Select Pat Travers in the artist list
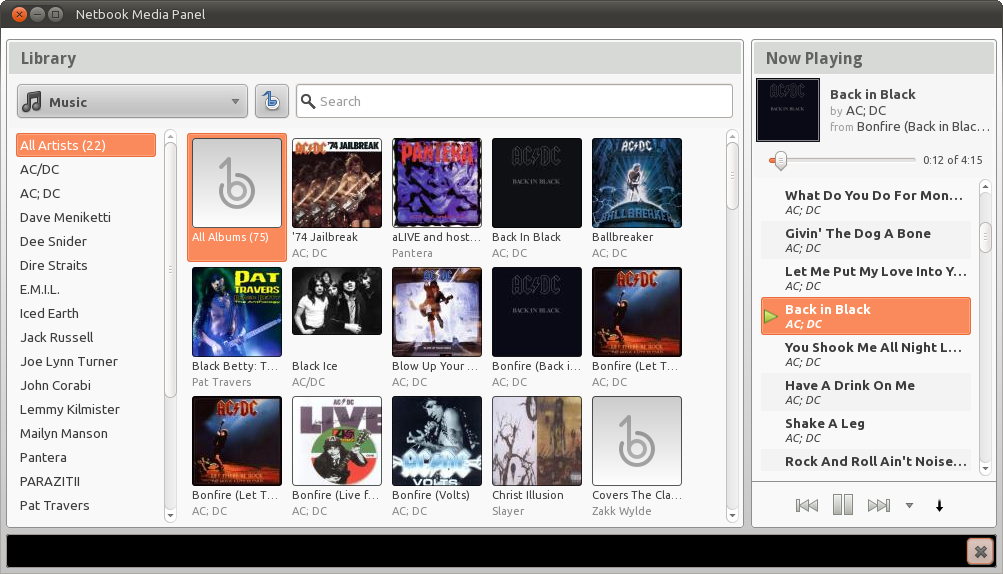The image size is (1003, 574). tap(86, 506)
